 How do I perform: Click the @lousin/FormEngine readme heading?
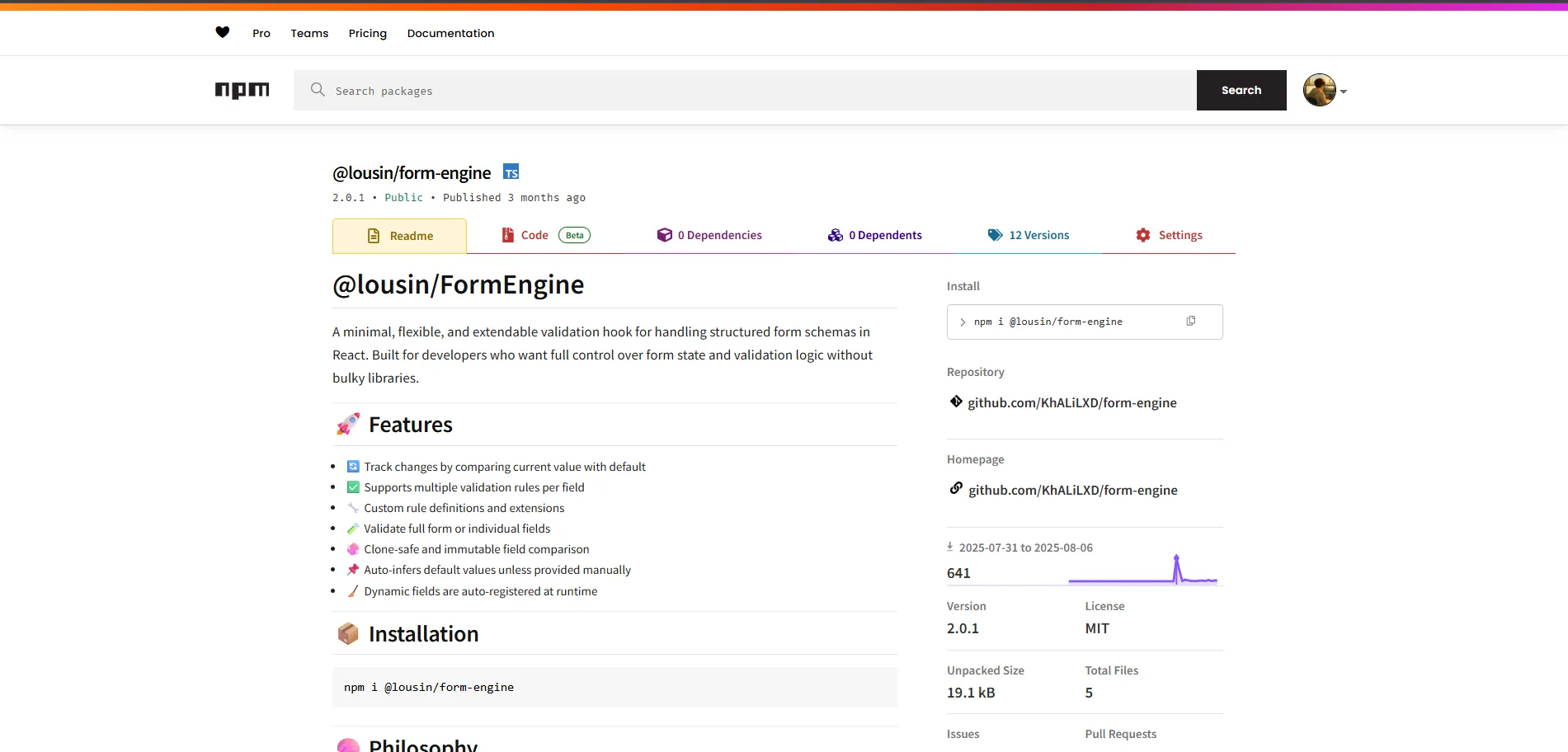458,284
